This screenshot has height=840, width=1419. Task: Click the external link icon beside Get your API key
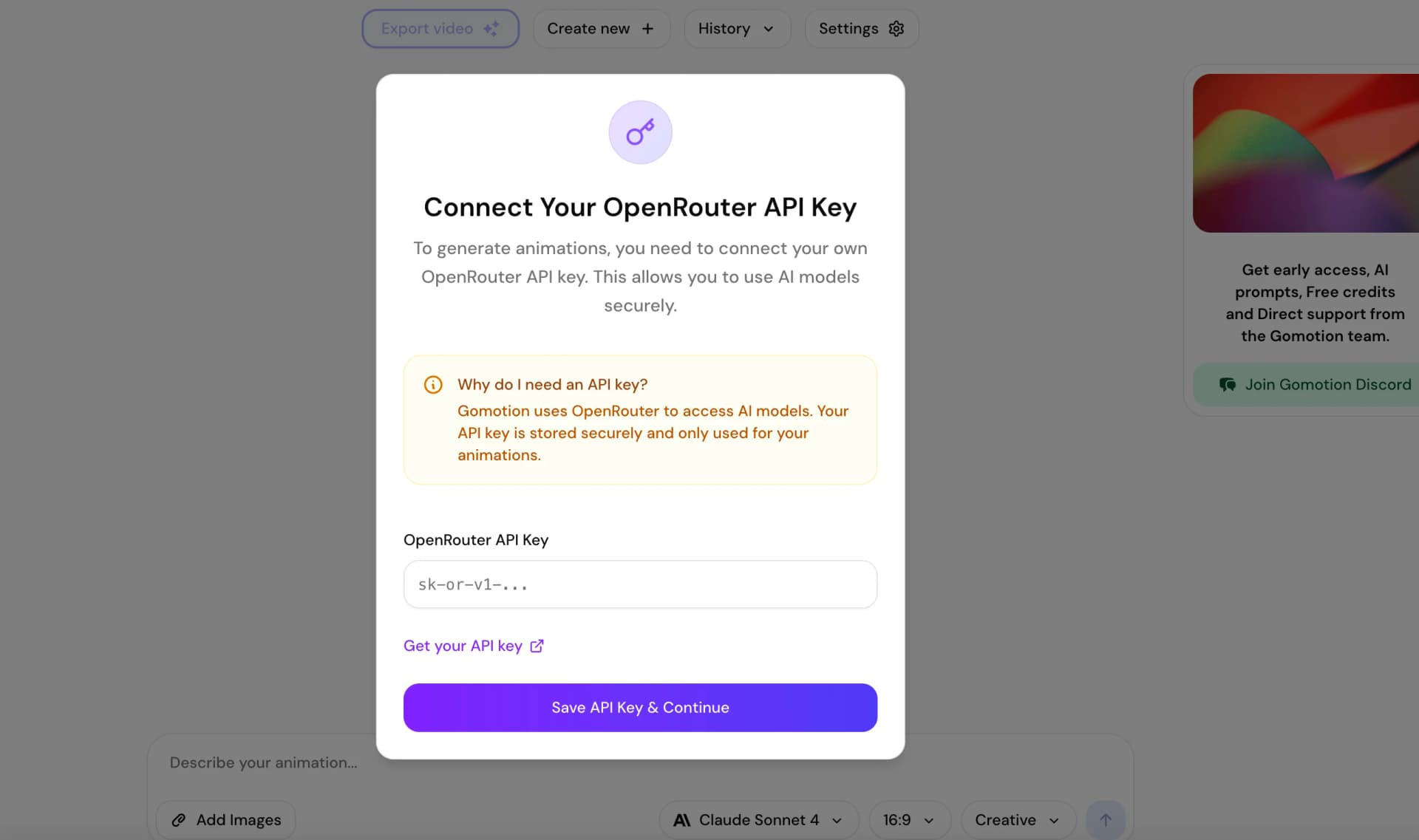(x=536, y=645)
